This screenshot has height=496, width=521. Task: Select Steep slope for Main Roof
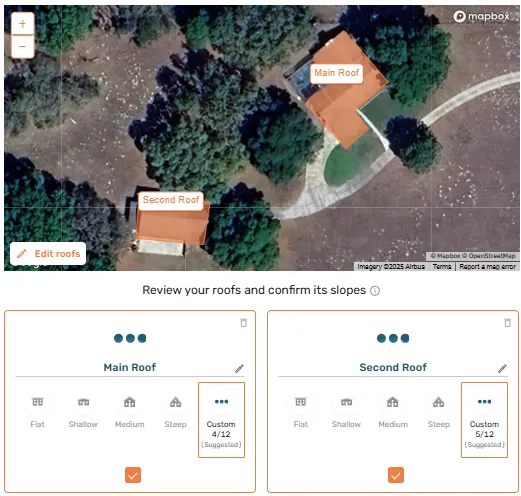[x=175, y=411]
